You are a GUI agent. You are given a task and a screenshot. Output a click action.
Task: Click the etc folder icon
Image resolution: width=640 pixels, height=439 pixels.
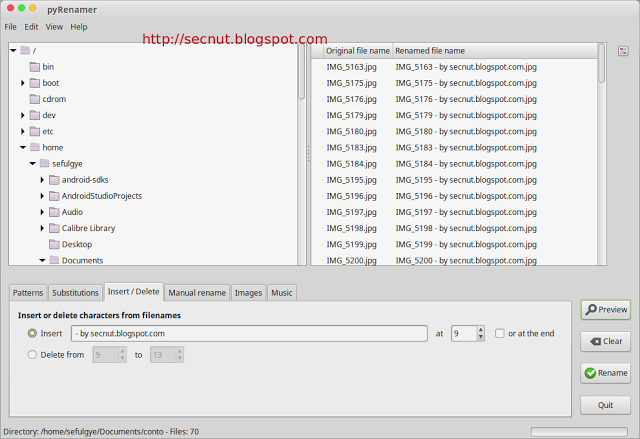[35, 131]
